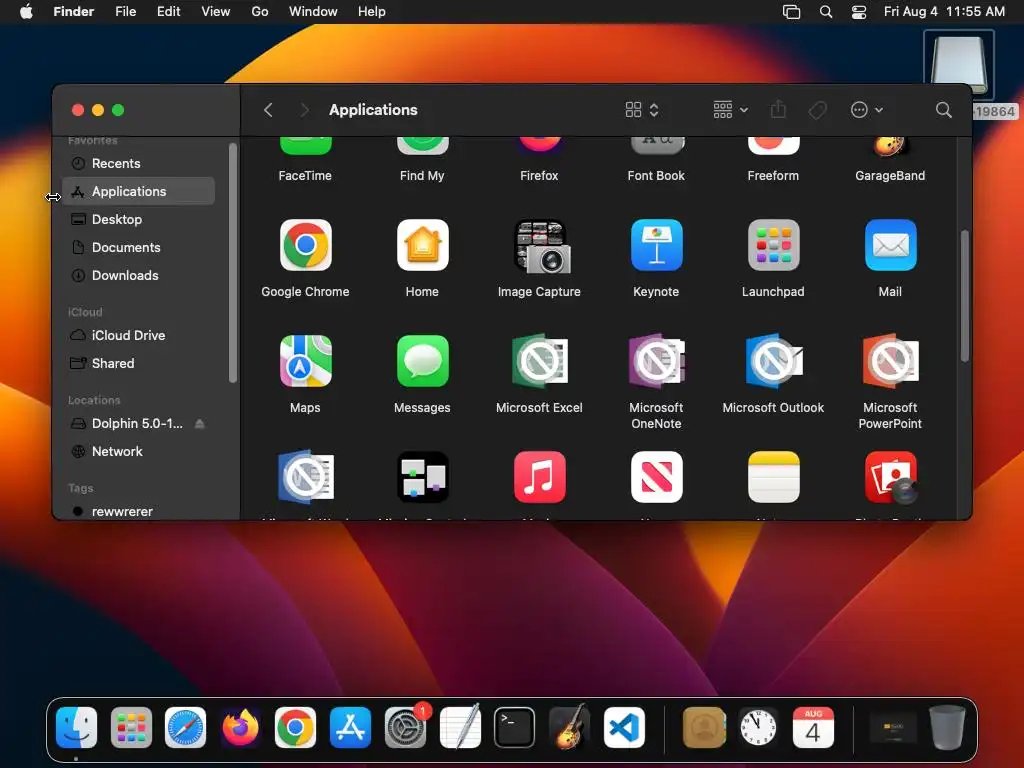Open the Finder menu
The height and width of the screenshot is (768, 1024).
pos(74,12)
